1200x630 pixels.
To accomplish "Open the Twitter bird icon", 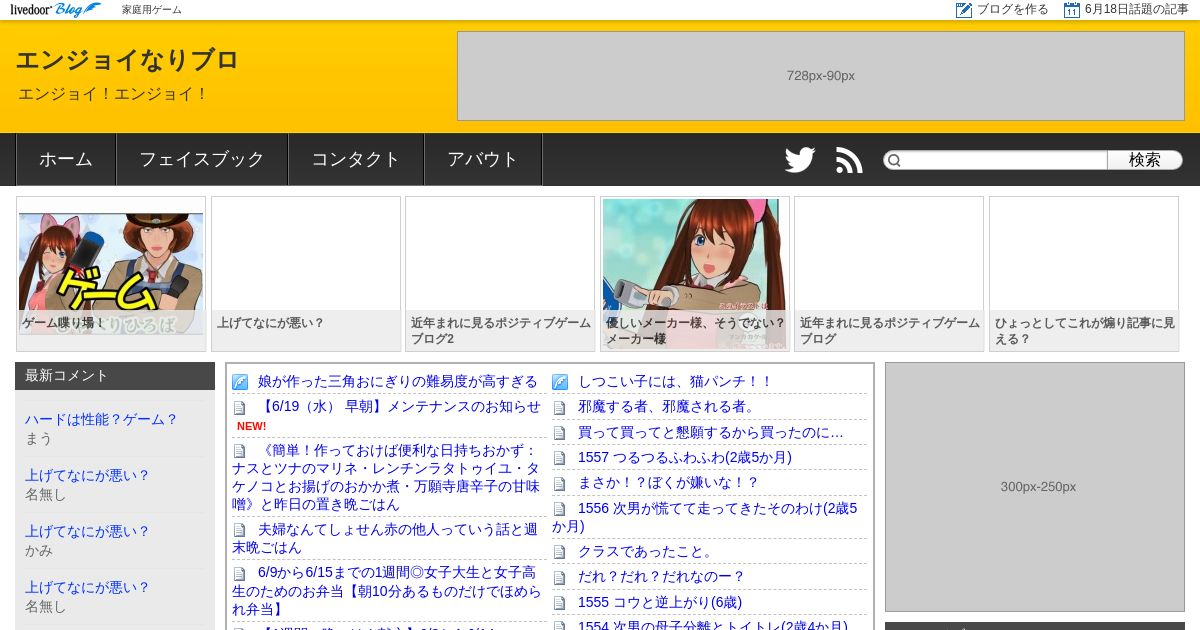I will click(800, 160).
